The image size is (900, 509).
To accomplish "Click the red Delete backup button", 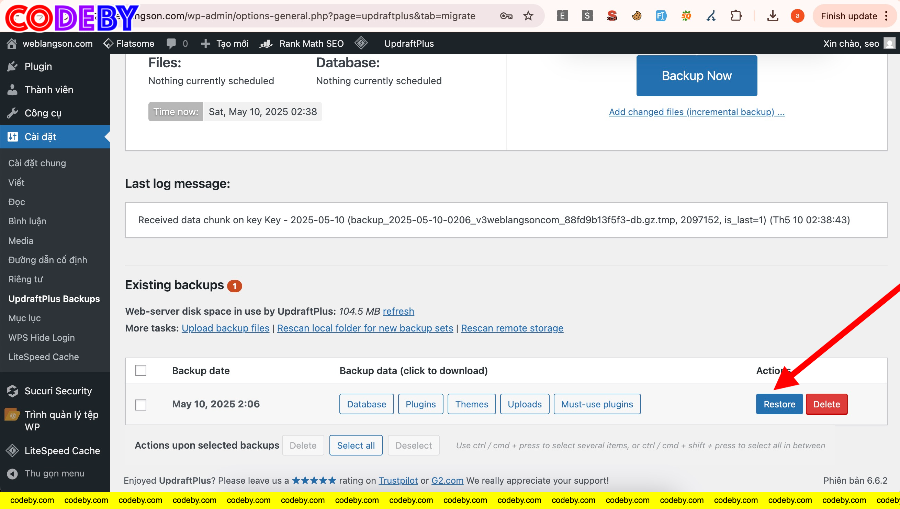I will (827, 404).
